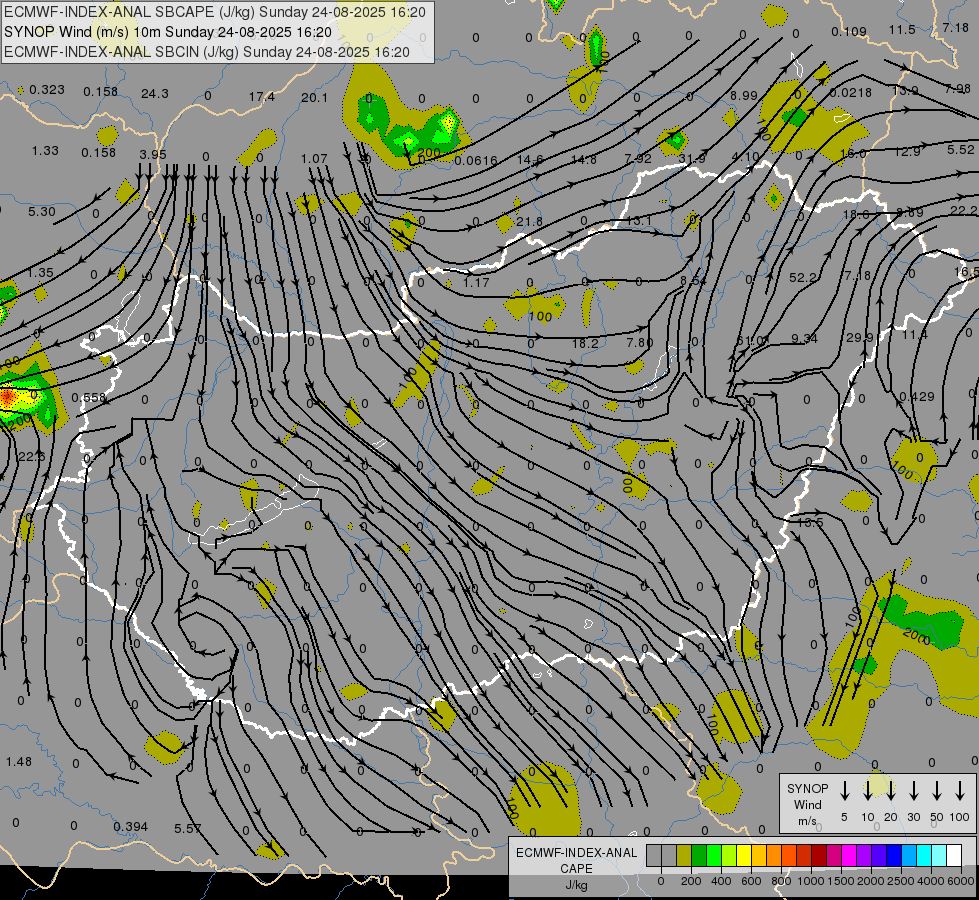Click the 1.33 value on the map
The image size is (979, 900).
coord(45,151)
